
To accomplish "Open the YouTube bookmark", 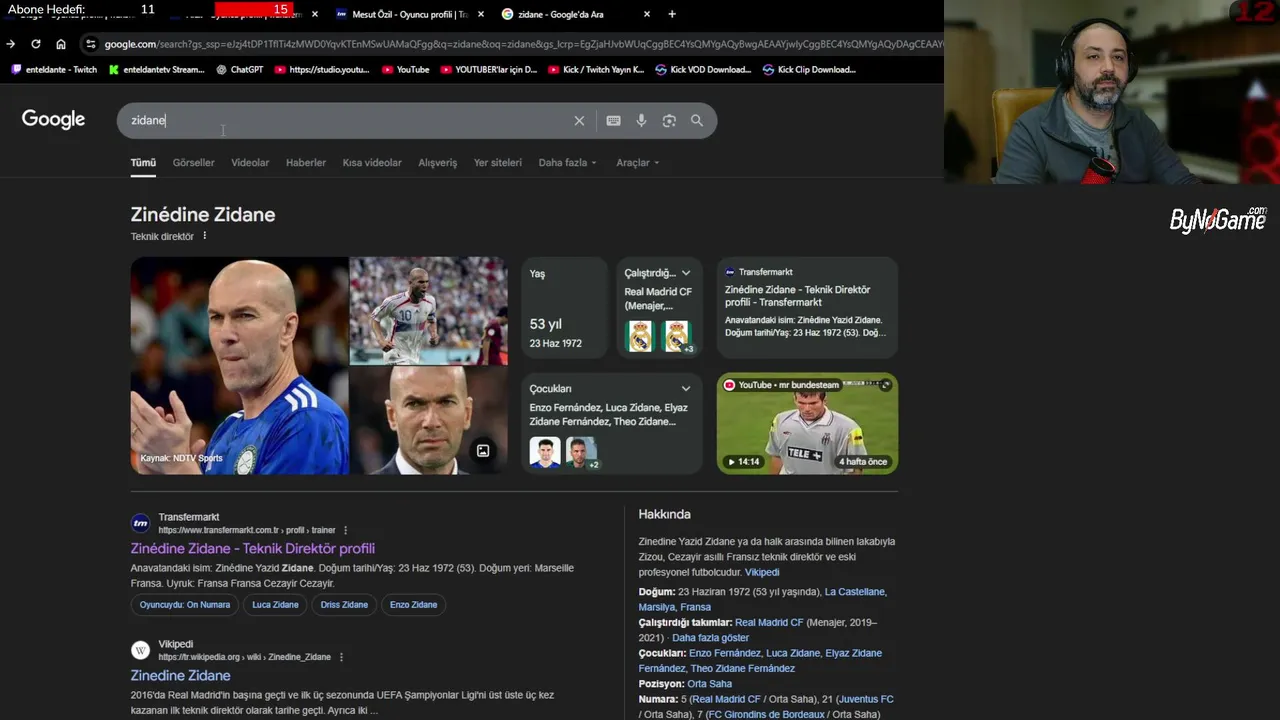I will click(x=406, y=70).
